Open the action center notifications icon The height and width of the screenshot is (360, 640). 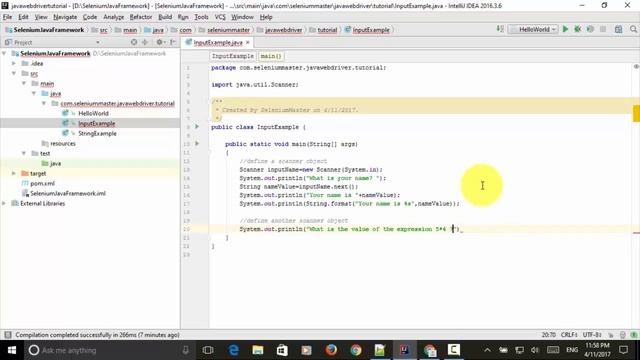coord(623,350)
